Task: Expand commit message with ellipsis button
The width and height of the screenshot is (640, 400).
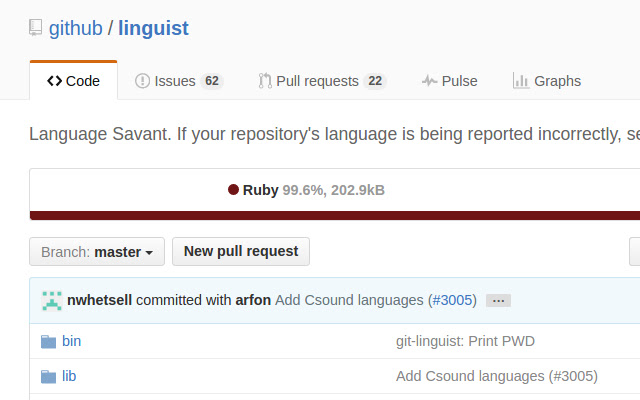Action: (498, 300)
